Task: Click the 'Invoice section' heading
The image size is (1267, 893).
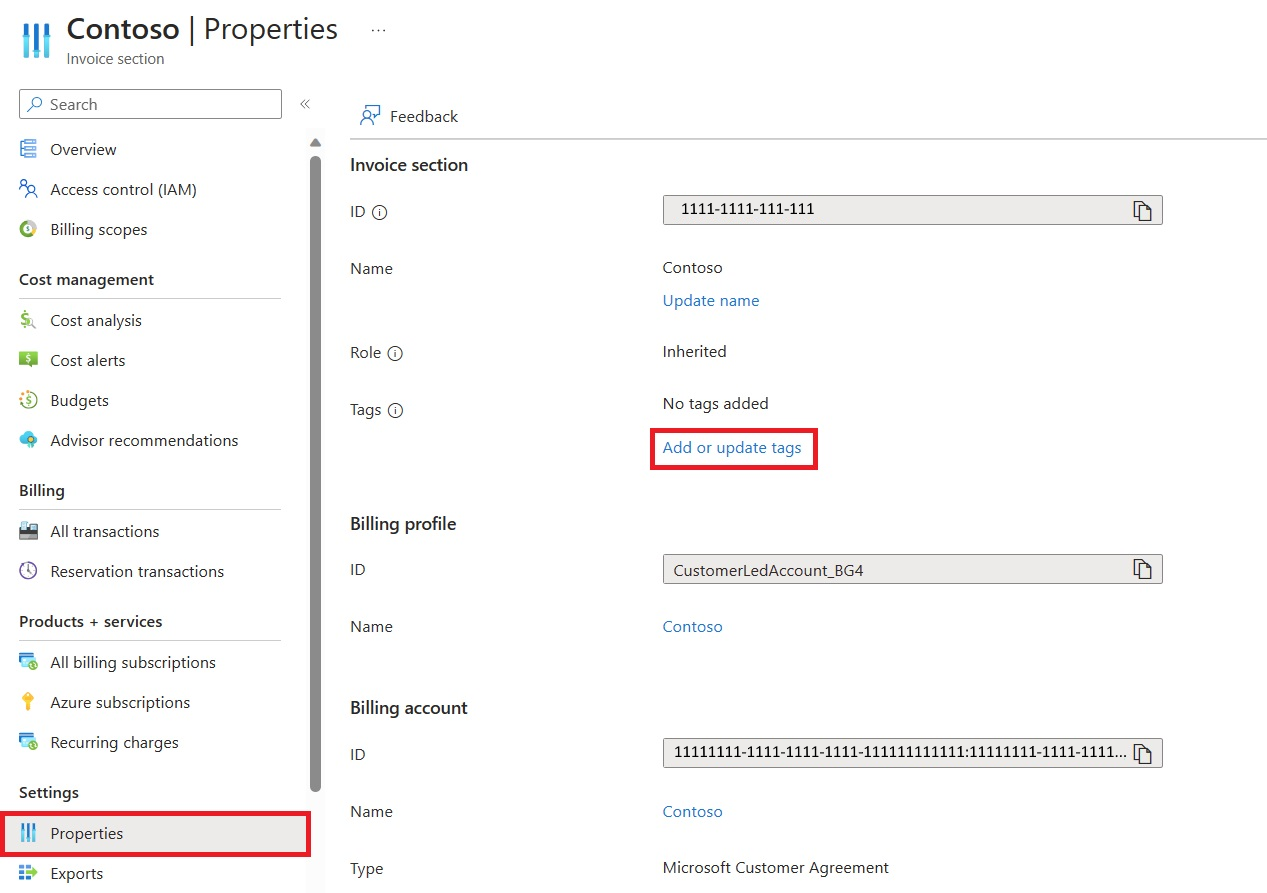Action: 409,165
